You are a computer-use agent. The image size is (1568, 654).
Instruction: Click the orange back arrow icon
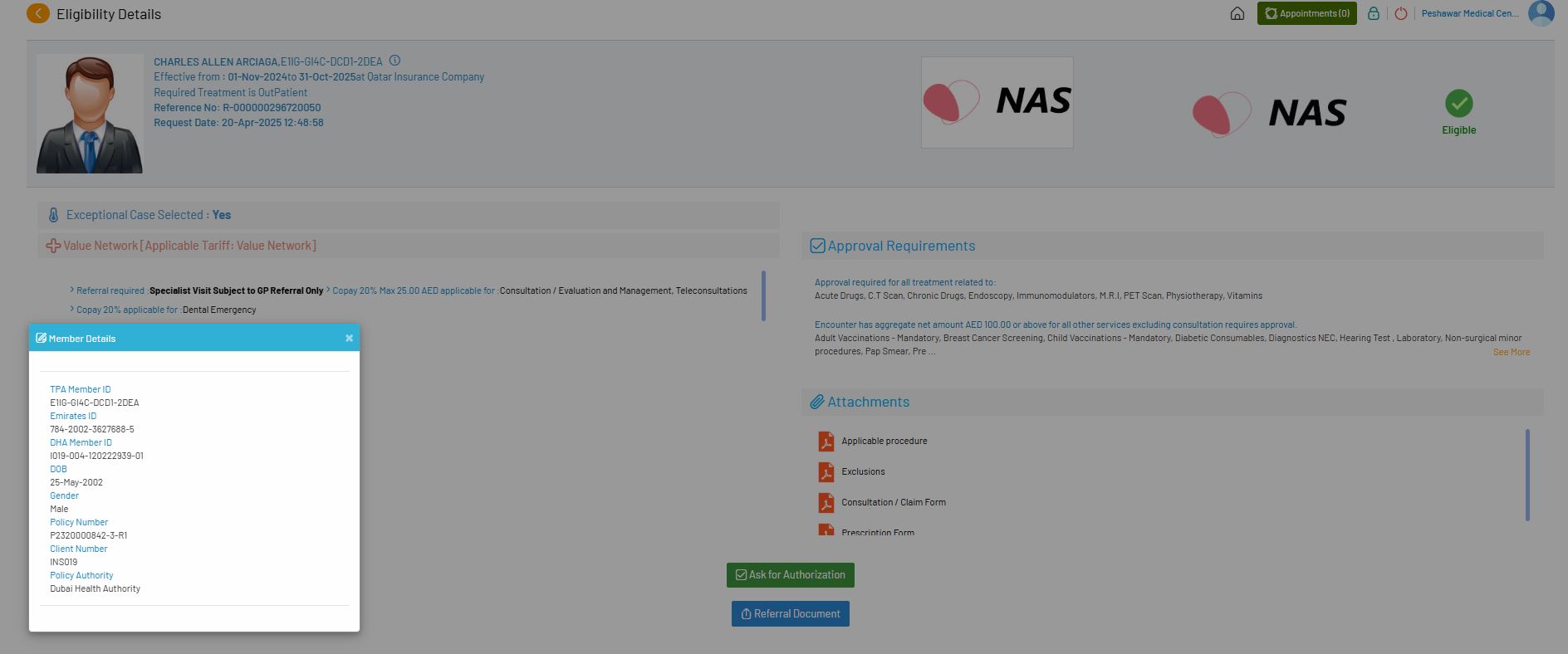[x=38, y=14]
